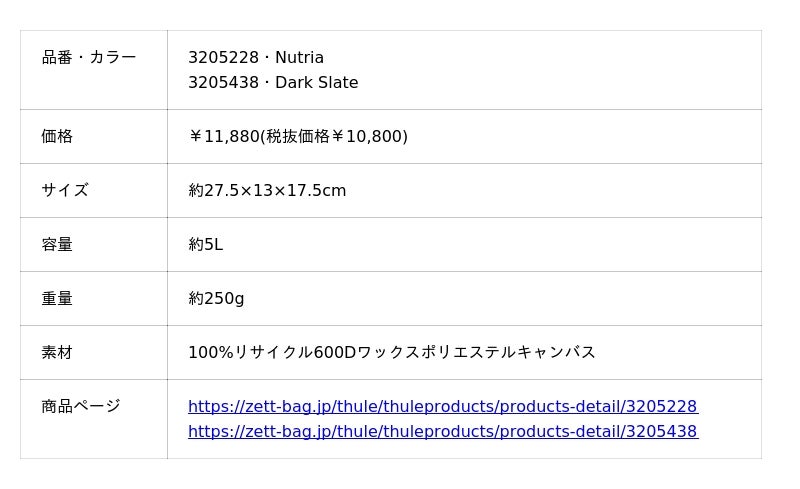Click the 約27.5×13×17.5cm size value
Viewport: 800px width, 489px height.
[x=267, y=190]
